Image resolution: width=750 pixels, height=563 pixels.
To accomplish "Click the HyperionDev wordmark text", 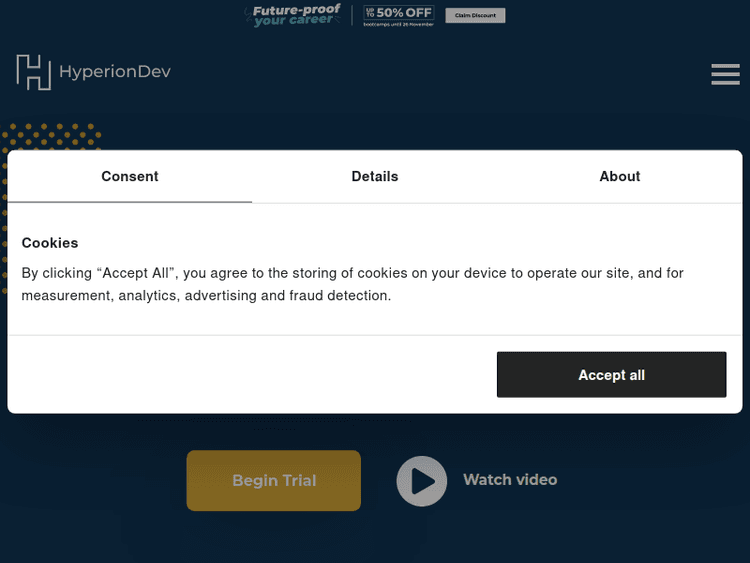I will click(x=114, y=72).
